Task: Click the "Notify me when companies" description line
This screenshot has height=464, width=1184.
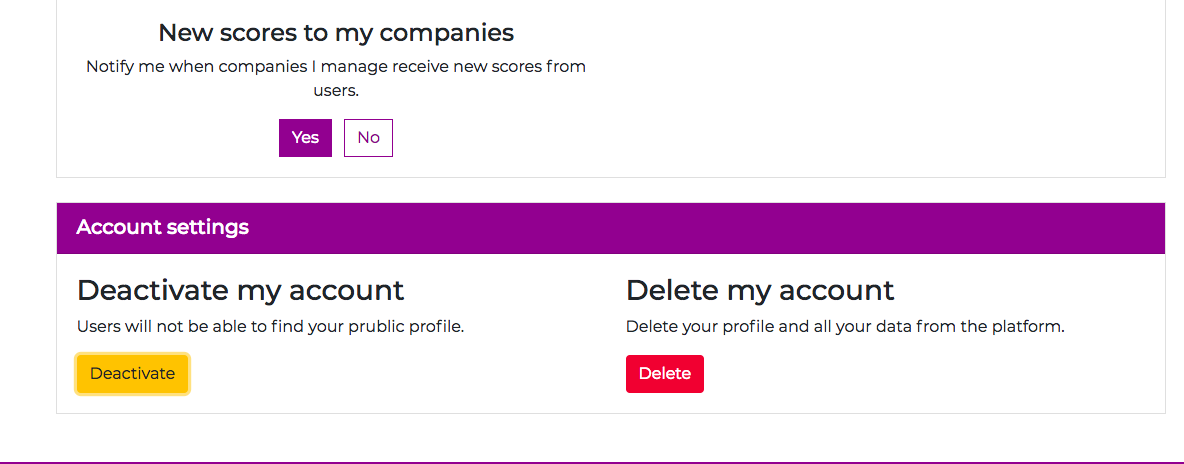Action: point(336,67)
